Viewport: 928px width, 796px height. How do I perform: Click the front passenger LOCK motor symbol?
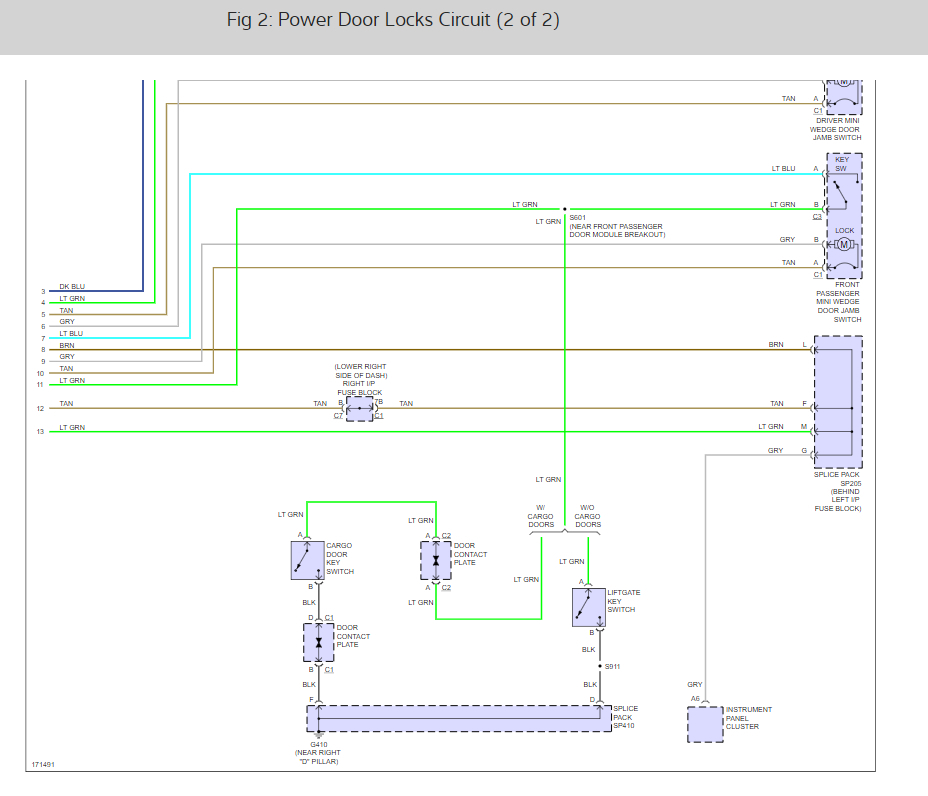pos(843,244)
